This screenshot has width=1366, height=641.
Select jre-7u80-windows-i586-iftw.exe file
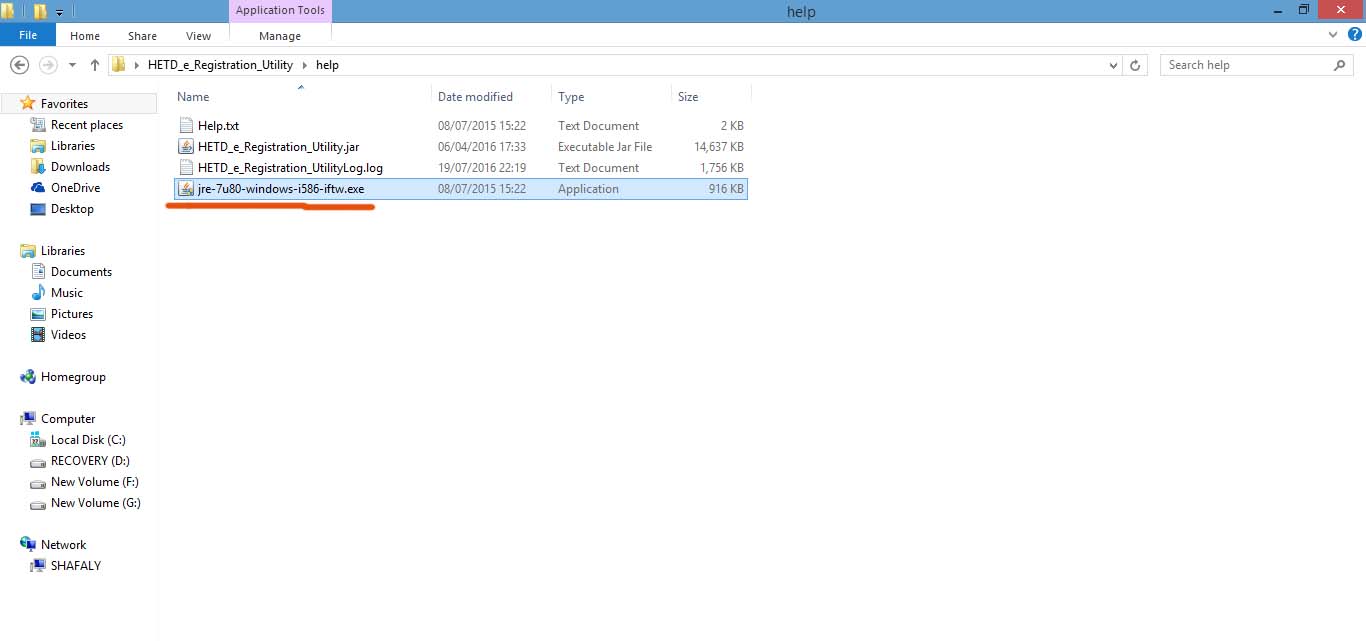click(x=281, y=189)
